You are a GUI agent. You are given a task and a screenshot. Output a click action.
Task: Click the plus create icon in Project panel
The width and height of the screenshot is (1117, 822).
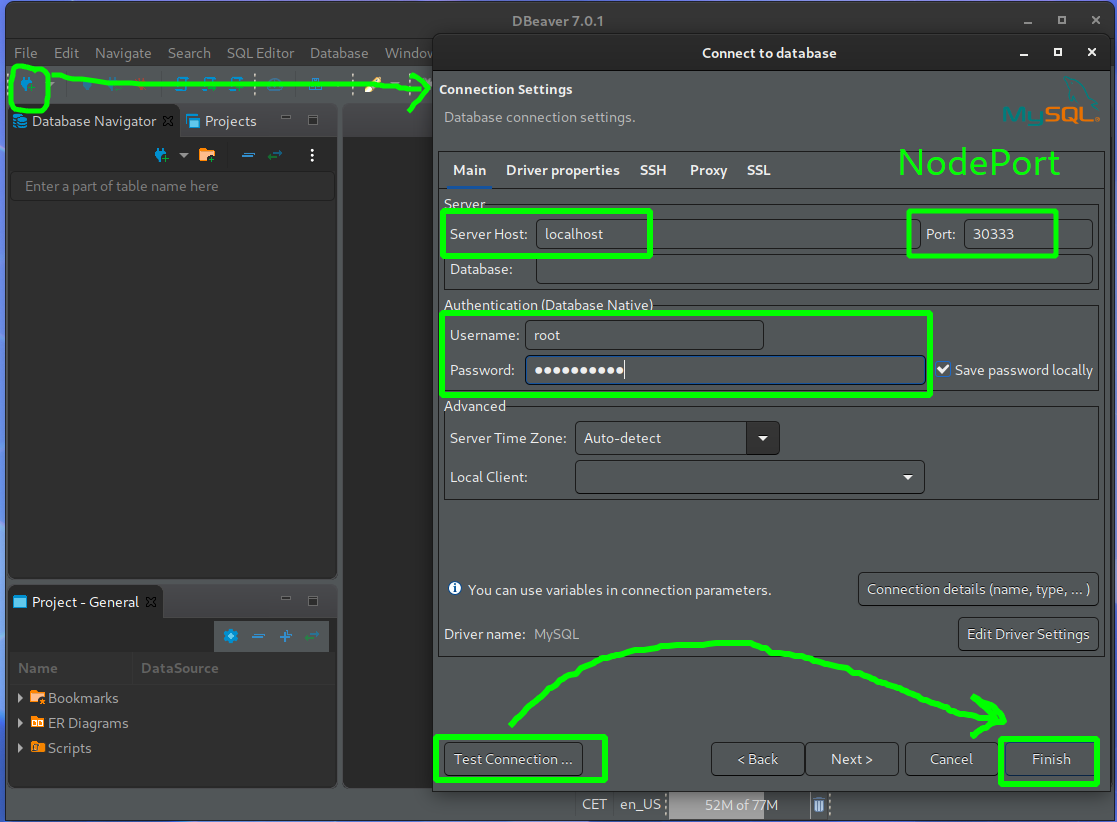point(286,635)
